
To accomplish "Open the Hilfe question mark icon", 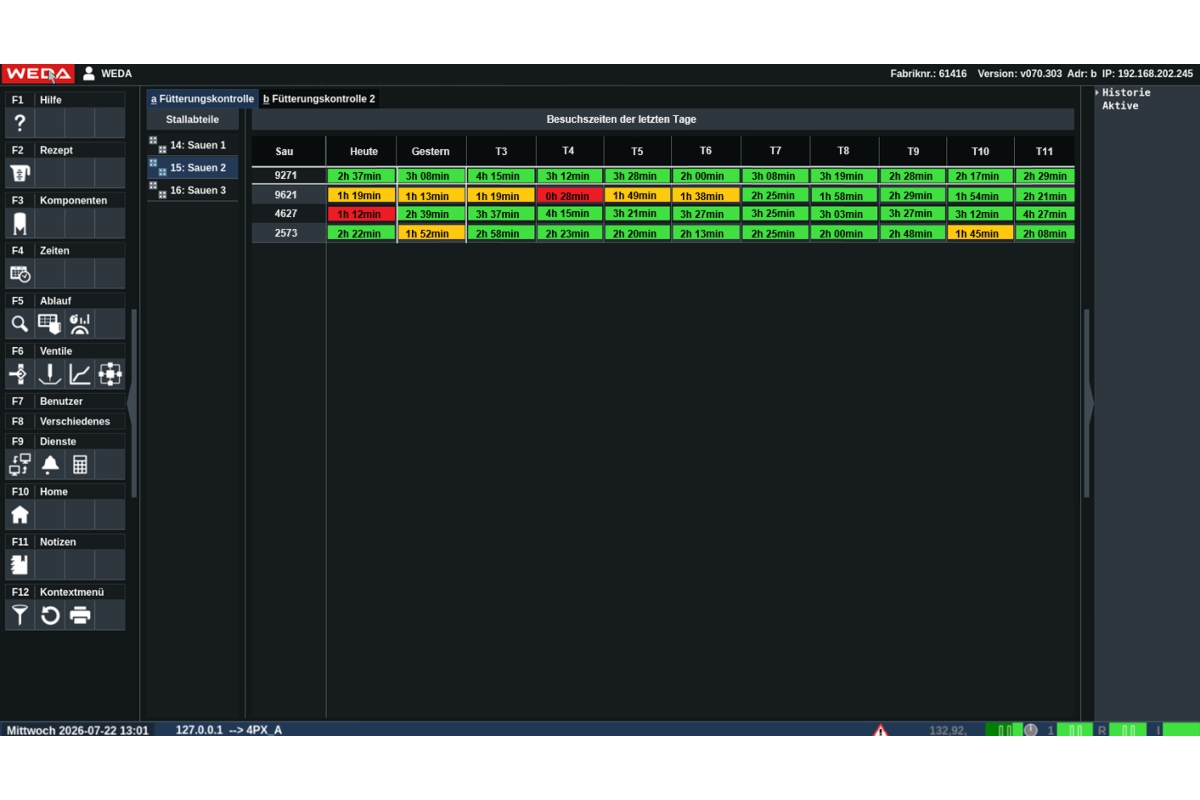I will click(19, 123).
